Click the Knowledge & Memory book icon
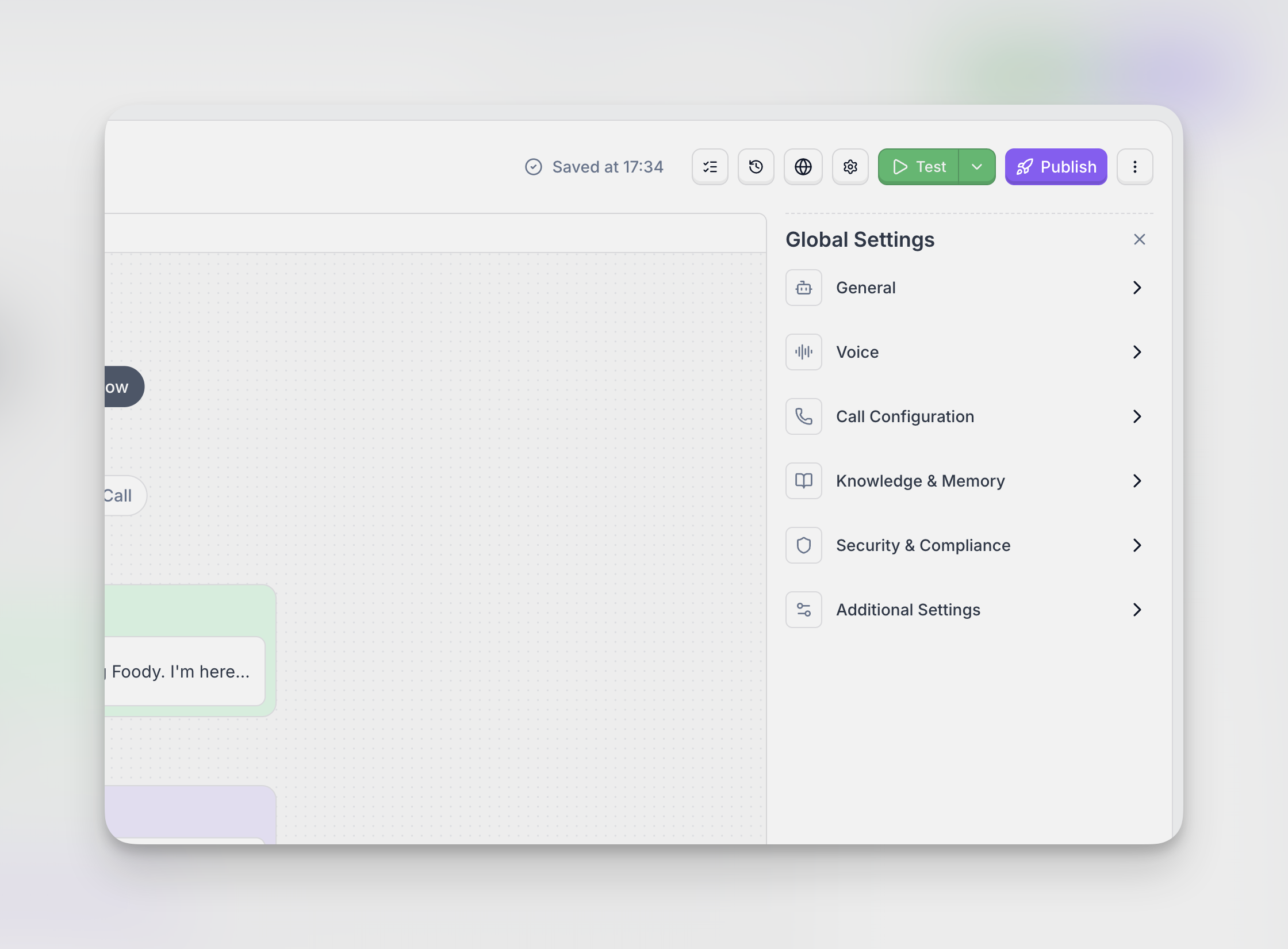1288x949 pixels. tap(803, 481)
